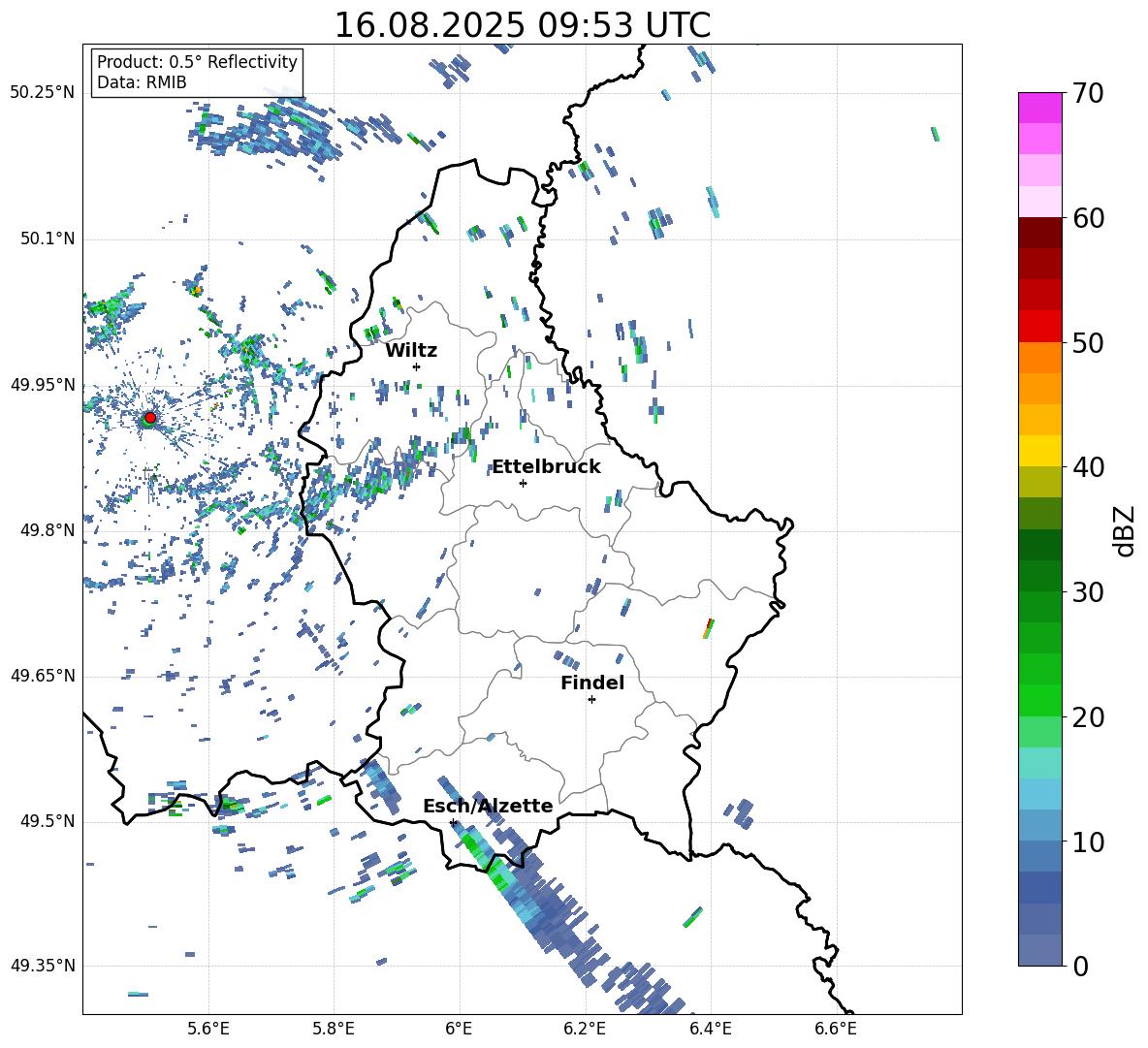Click the magenta top colorbar segment
The image size is (1148, 1048).
[1039, 108]
